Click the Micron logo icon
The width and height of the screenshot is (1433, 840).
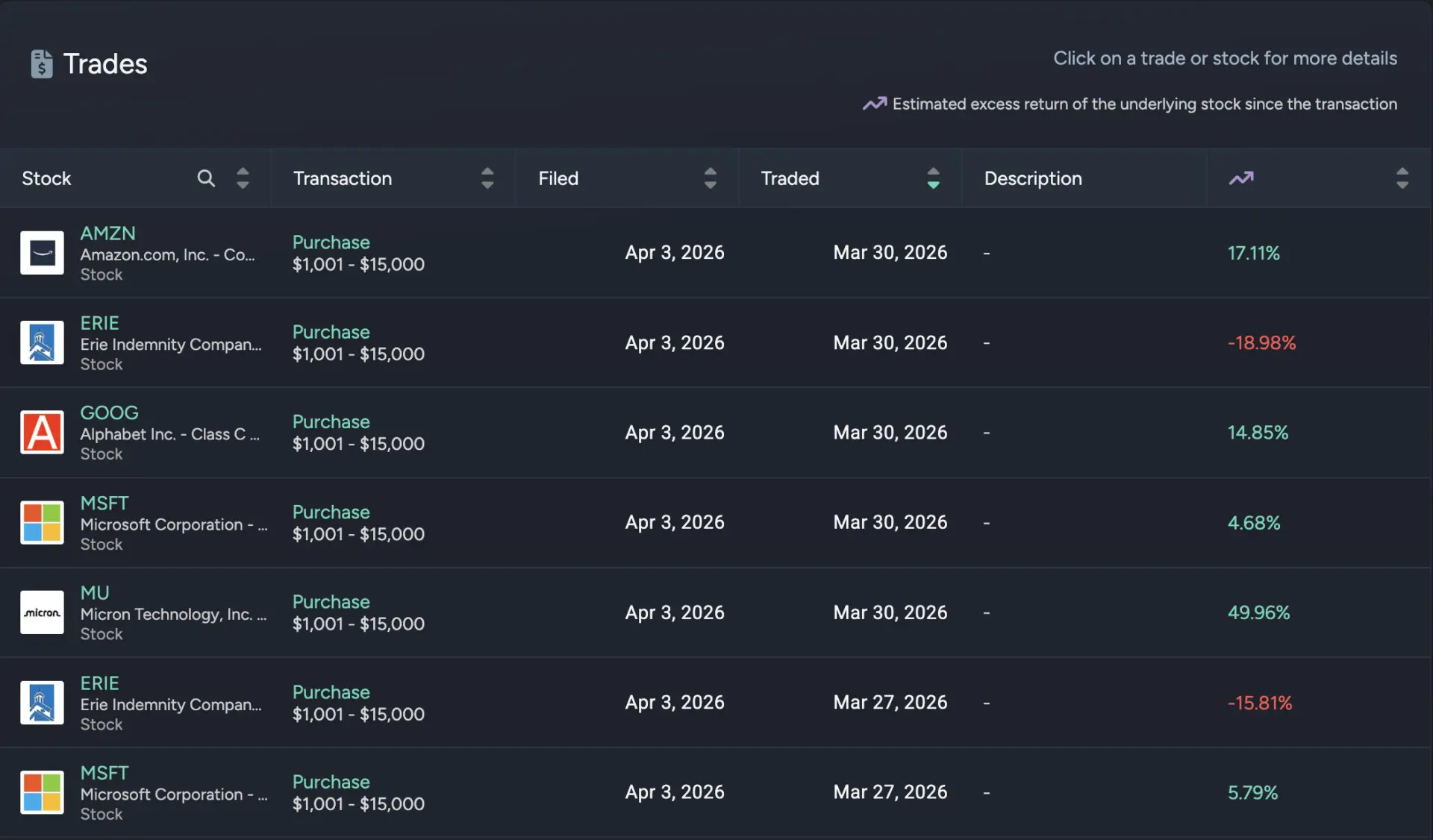pos(42,612)
